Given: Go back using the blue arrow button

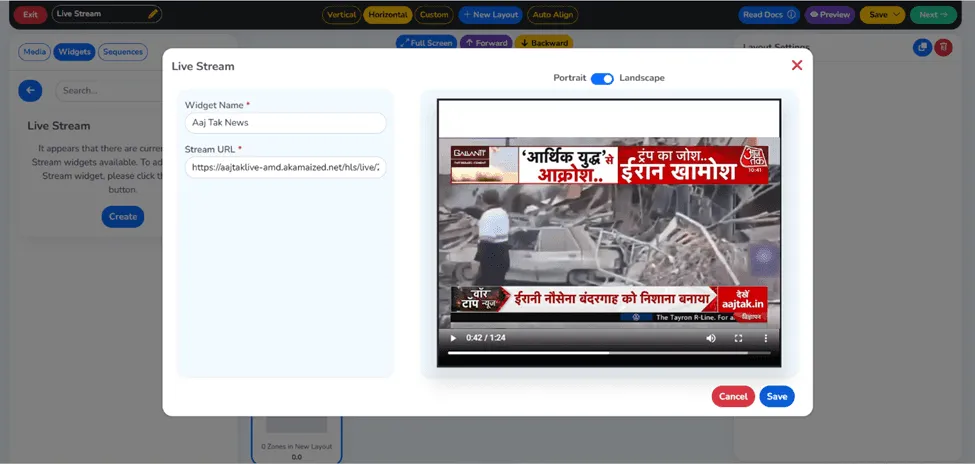Looking at the screenshot, I should pos(30,91).
